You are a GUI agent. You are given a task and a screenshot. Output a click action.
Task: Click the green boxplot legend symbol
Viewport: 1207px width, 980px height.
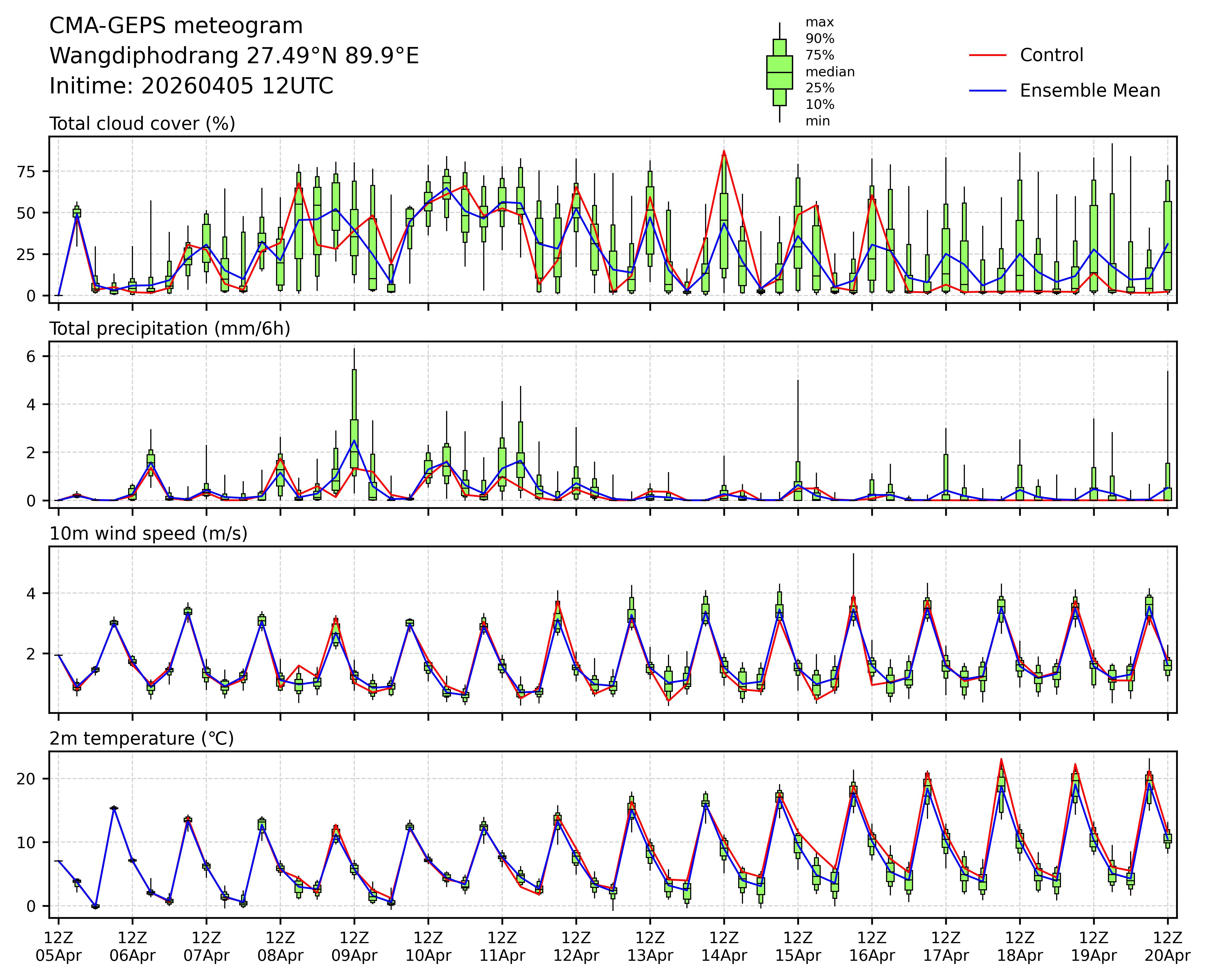click(780, 72)
